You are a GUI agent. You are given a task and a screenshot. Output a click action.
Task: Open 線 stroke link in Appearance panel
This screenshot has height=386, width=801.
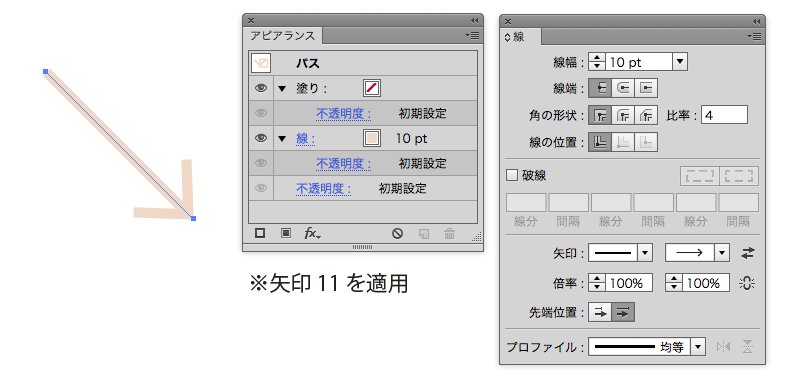305,138
